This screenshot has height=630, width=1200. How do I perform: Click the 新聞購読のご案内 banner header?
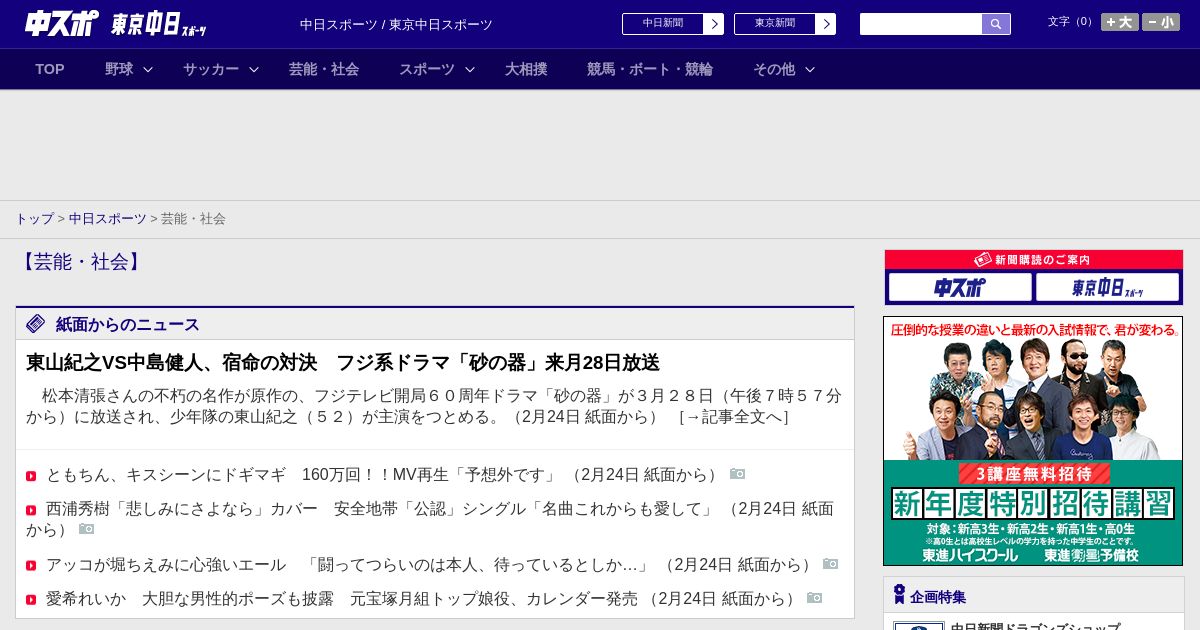1033,259
